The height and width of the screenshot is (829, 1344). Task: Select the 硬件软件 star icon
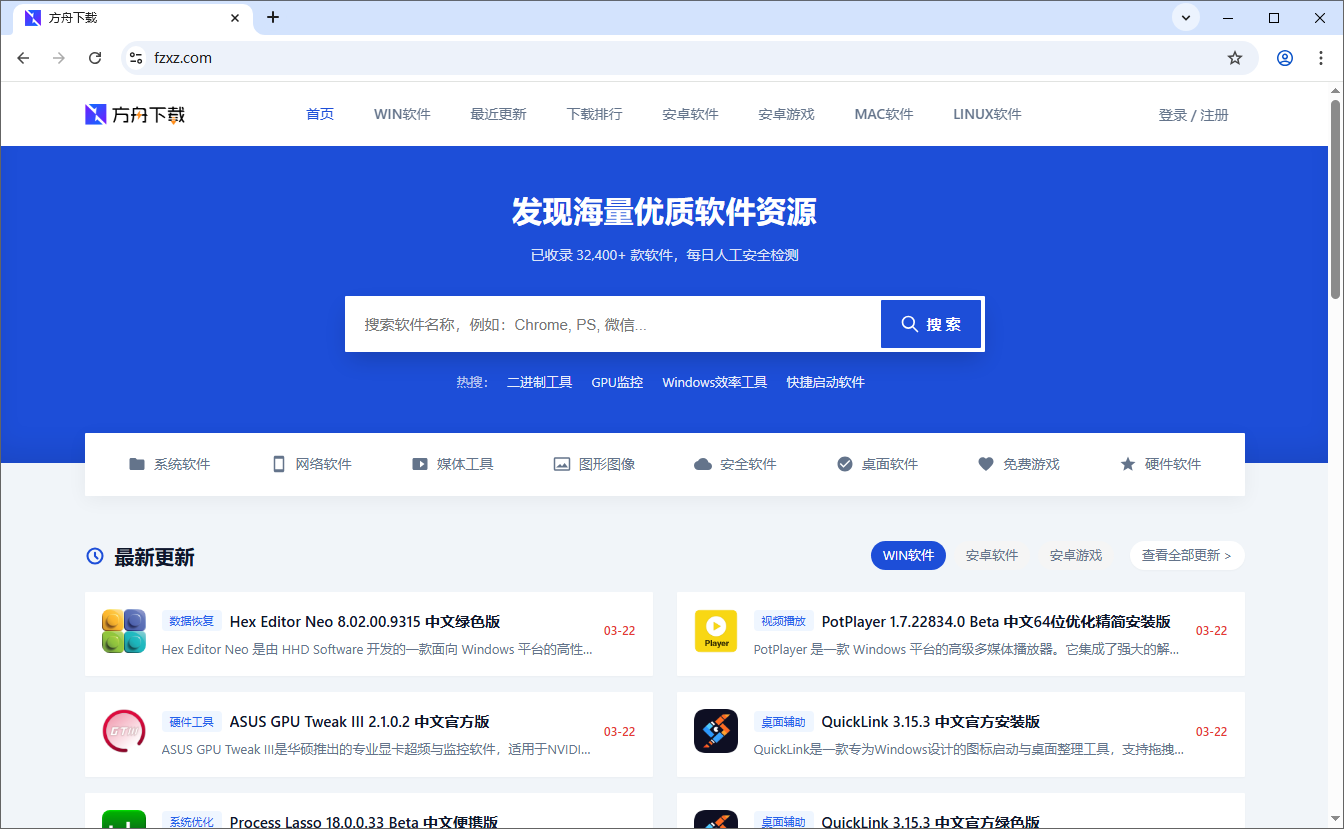click(x=1128, y=463)
